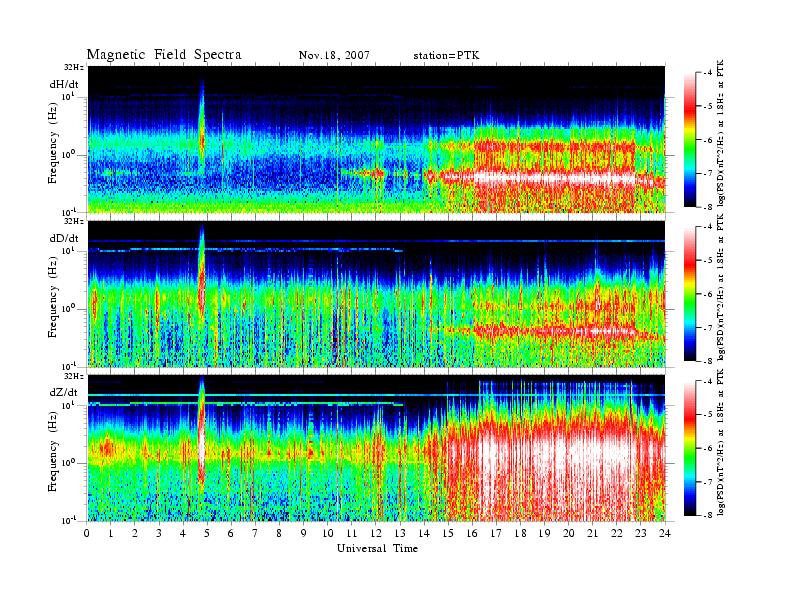Click the "dZ/dt" panel label
This screenshot has height=612, width=792.
[64, 392]
